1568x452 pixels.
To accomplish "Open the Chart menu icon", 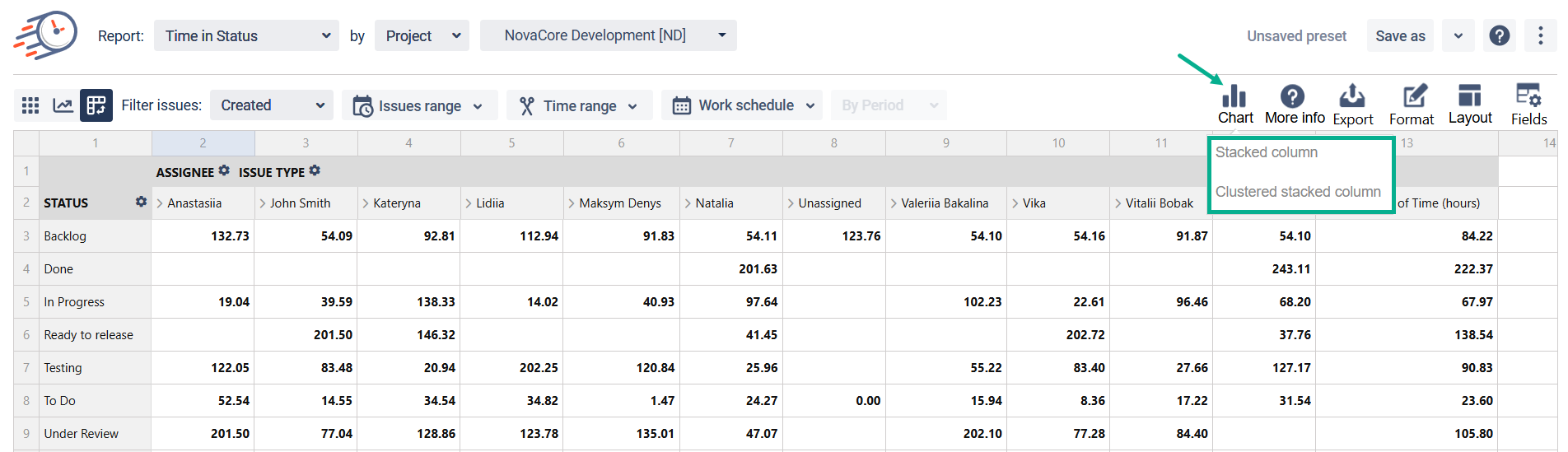I will coord(1234,97).
